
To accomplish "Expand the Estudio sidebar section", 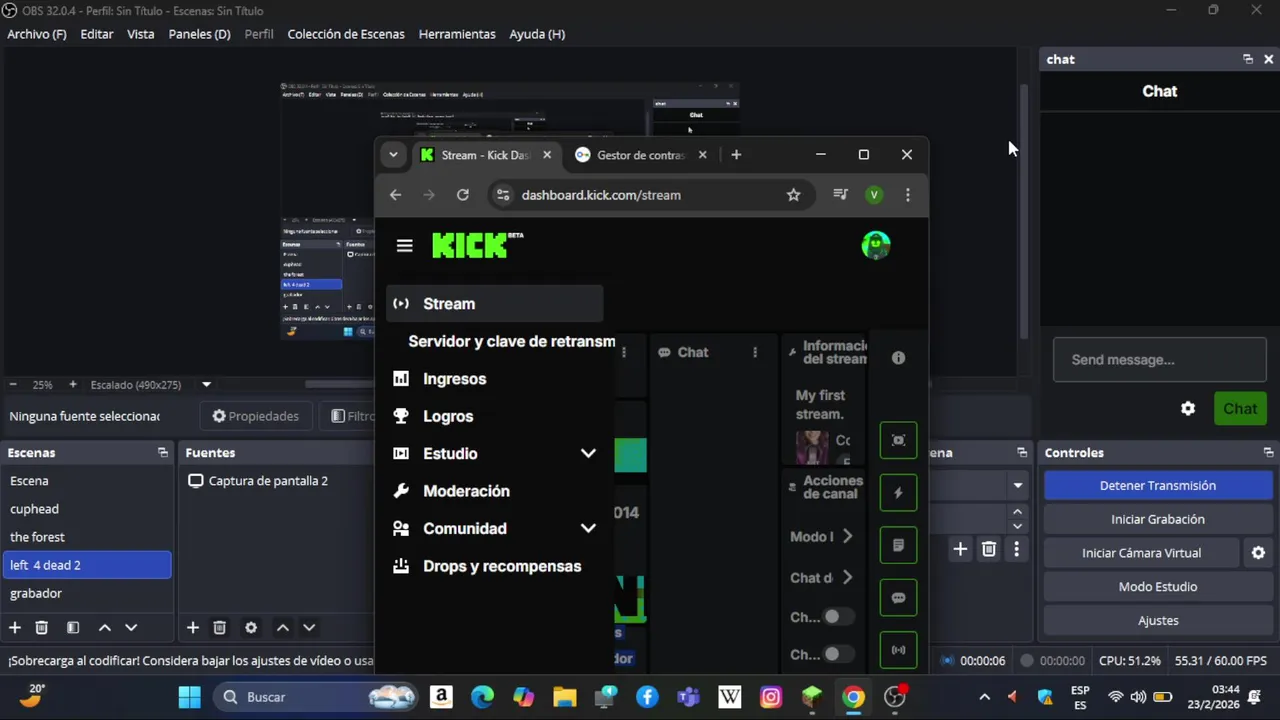I will coord(588,453).
